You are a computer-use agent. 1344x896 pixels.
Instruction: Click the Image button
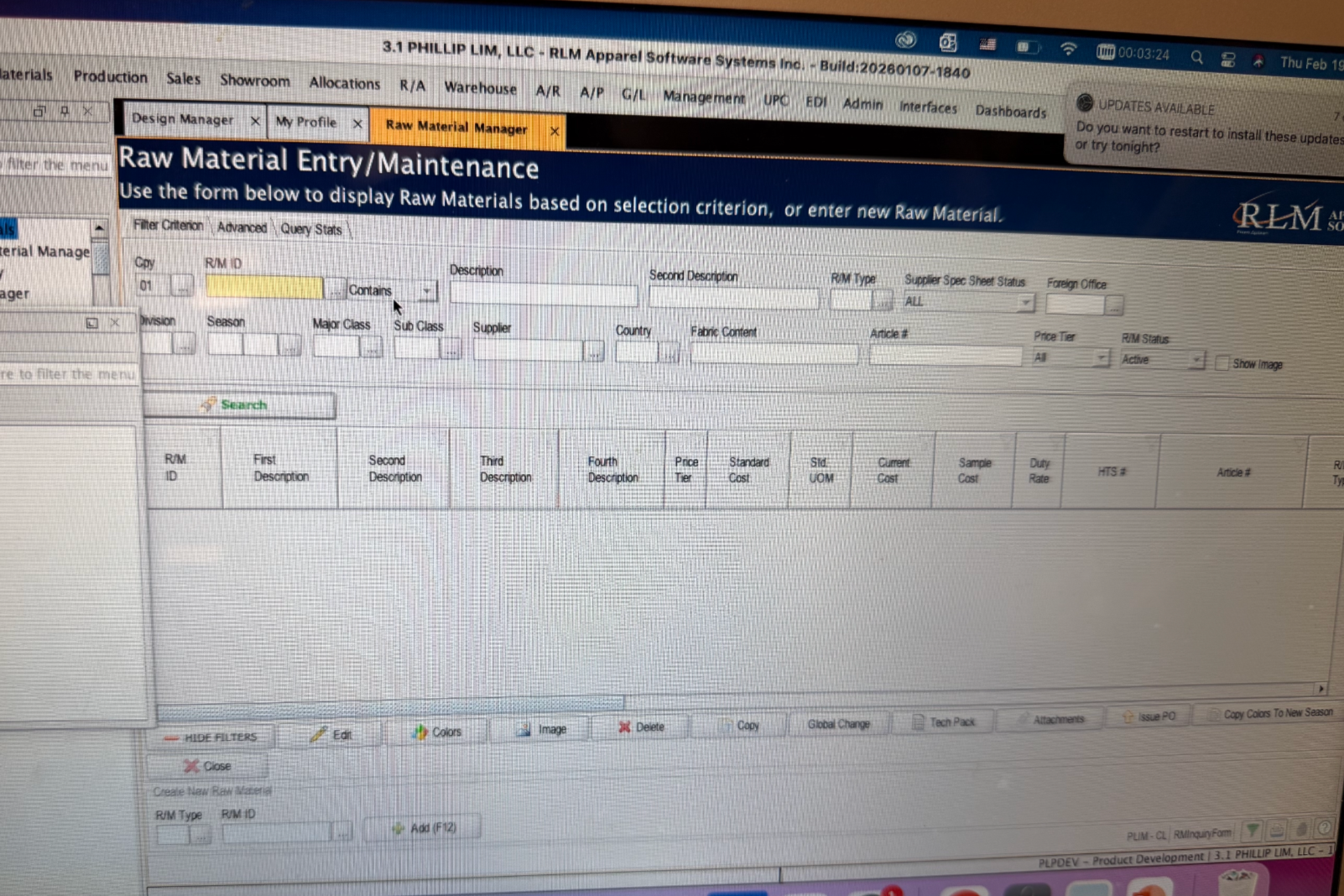click(540, 729)
